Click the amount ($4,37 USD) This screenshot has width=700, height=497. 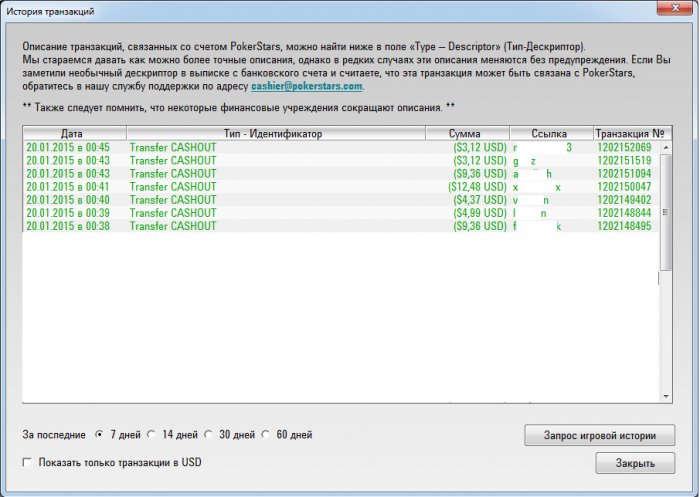tap(480, 200)
